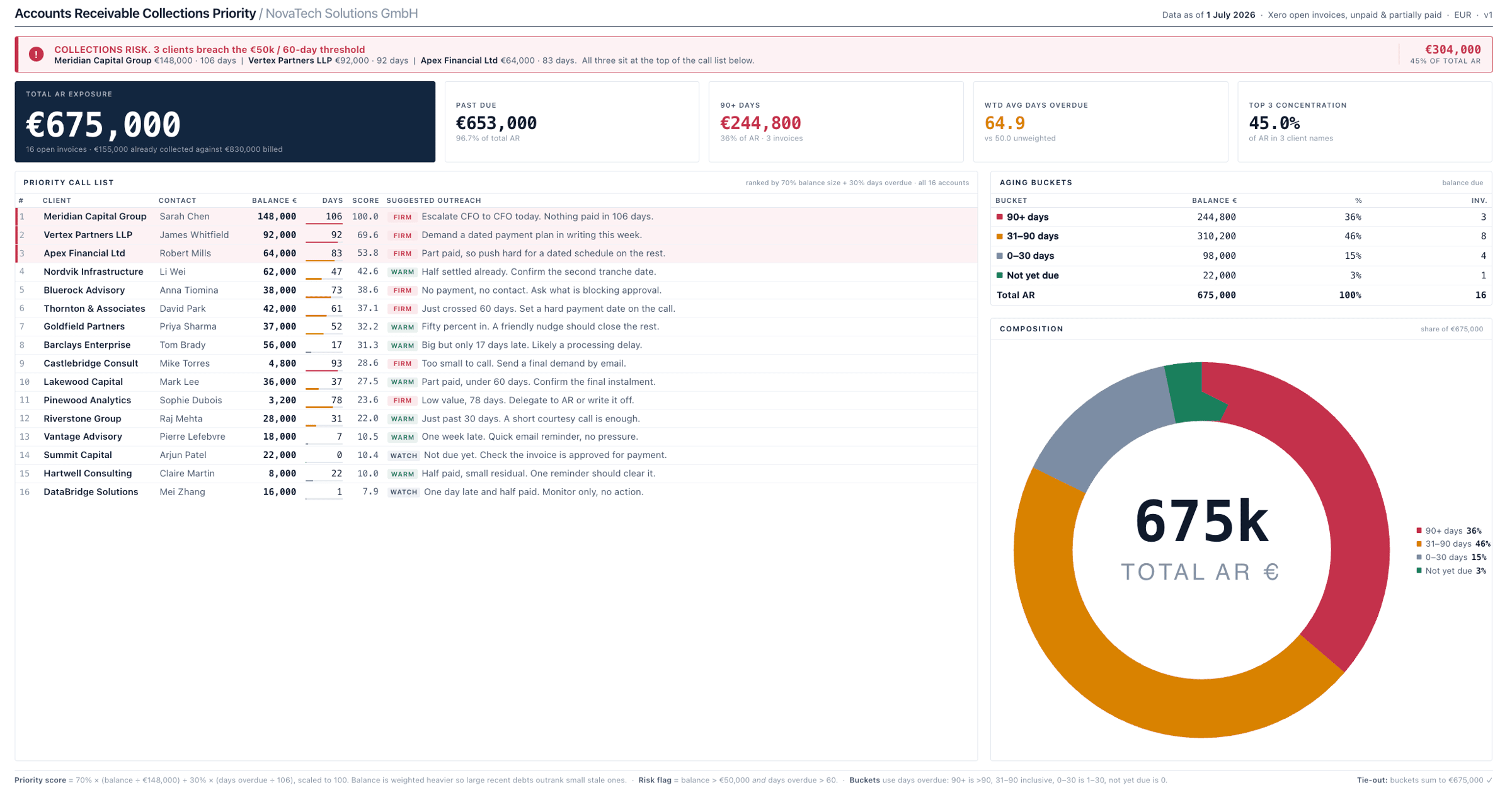The width and height of the screenshot is (1512, 795).
Task: Select the DataBridge Solutions client name
Action: [x=91, y=492]
